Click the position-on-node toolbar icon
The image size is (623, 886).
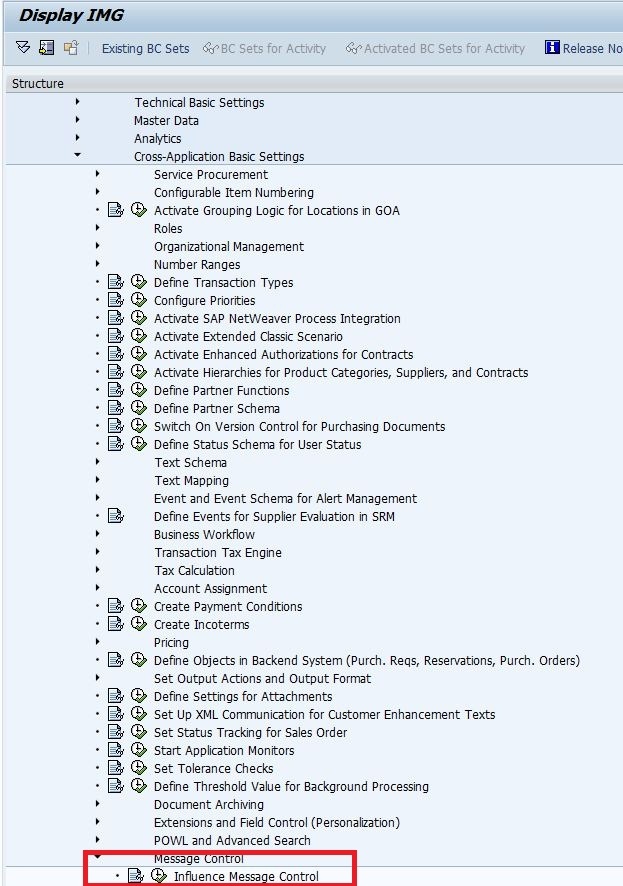(46, 48)
